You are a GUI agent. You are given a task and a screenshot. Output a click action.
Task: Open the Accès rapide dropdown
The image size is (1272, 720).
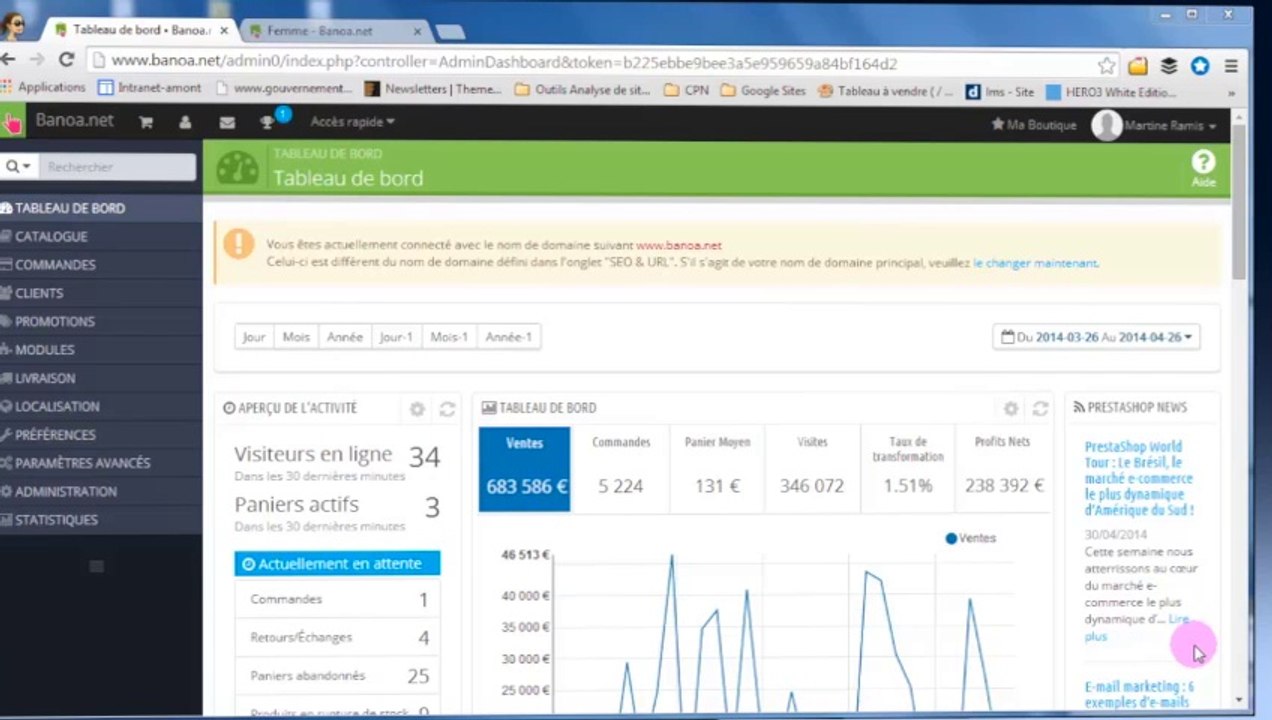(x=352, y=122)
